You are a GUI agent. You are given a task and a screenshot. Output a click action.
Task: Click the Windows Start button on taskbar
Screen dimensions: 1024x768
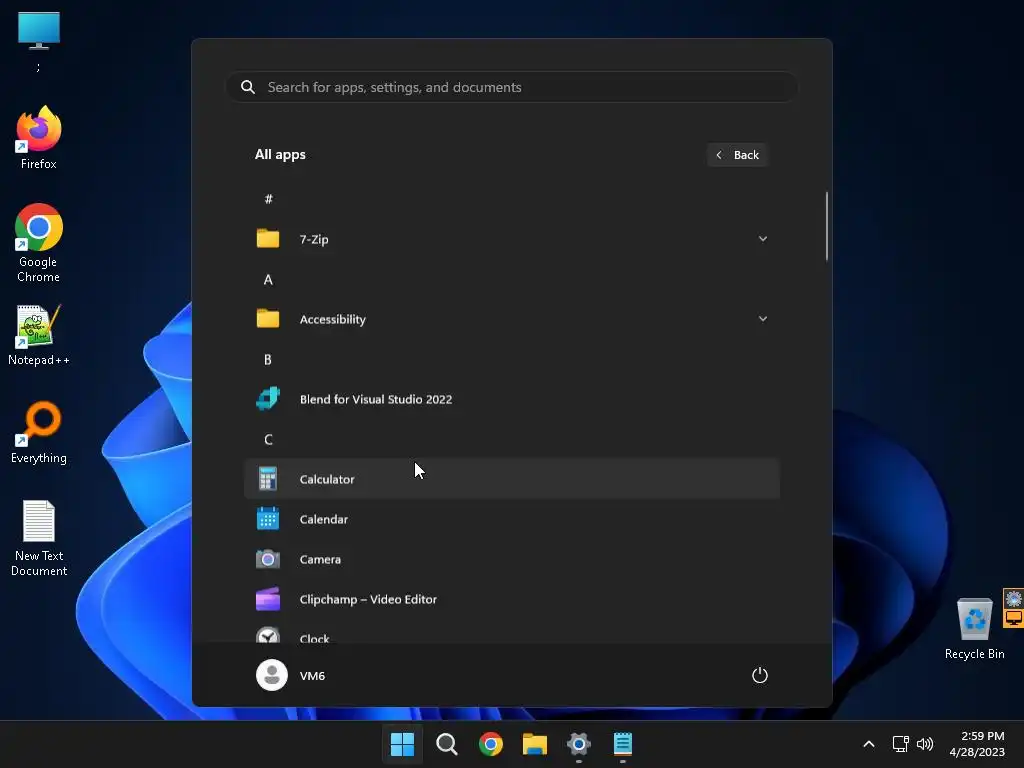coord(402,744)
